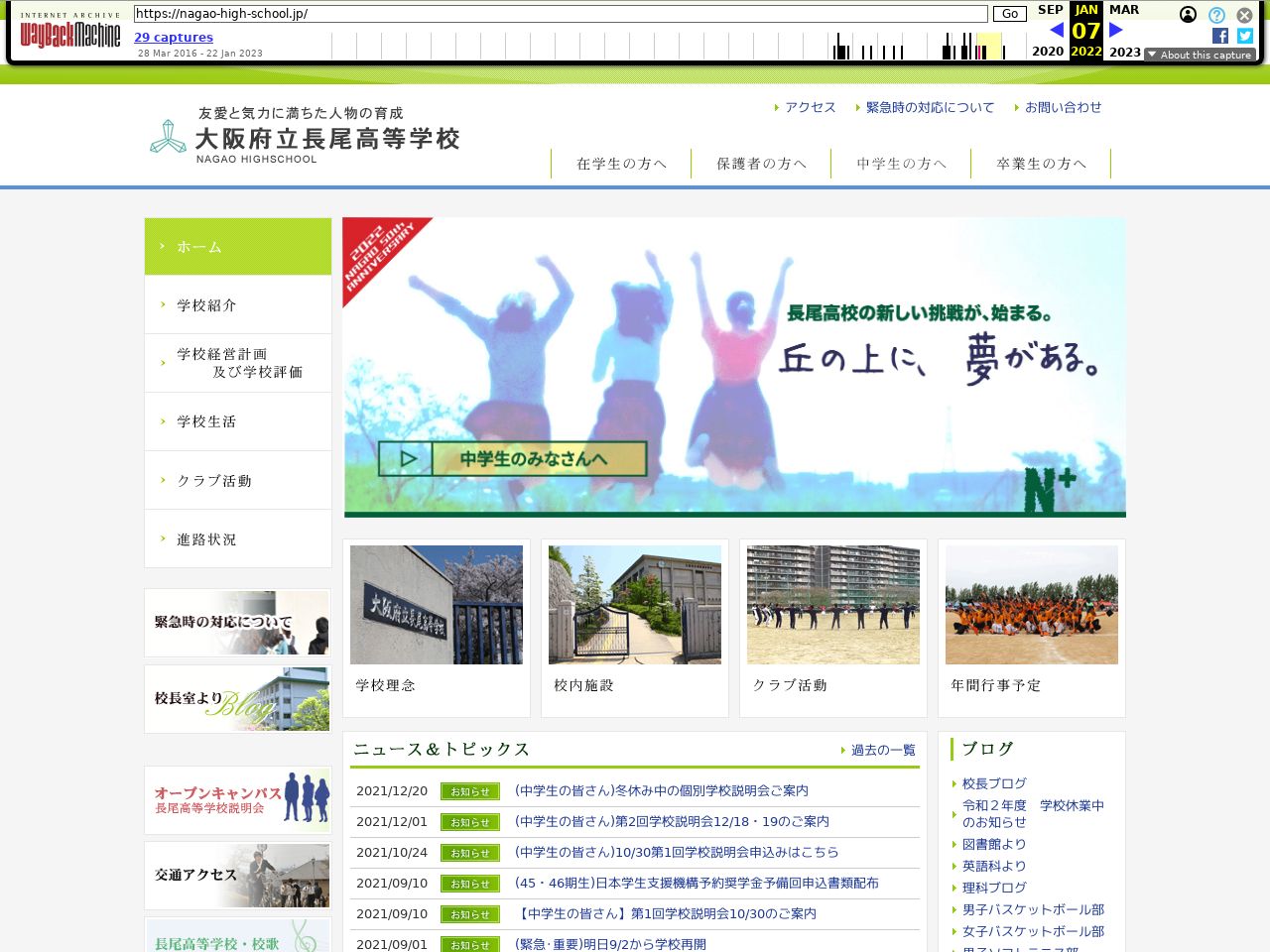Open the 29 captures link
The width and height of the screenshot is (1270, 952).
click(x=174, y=37)
